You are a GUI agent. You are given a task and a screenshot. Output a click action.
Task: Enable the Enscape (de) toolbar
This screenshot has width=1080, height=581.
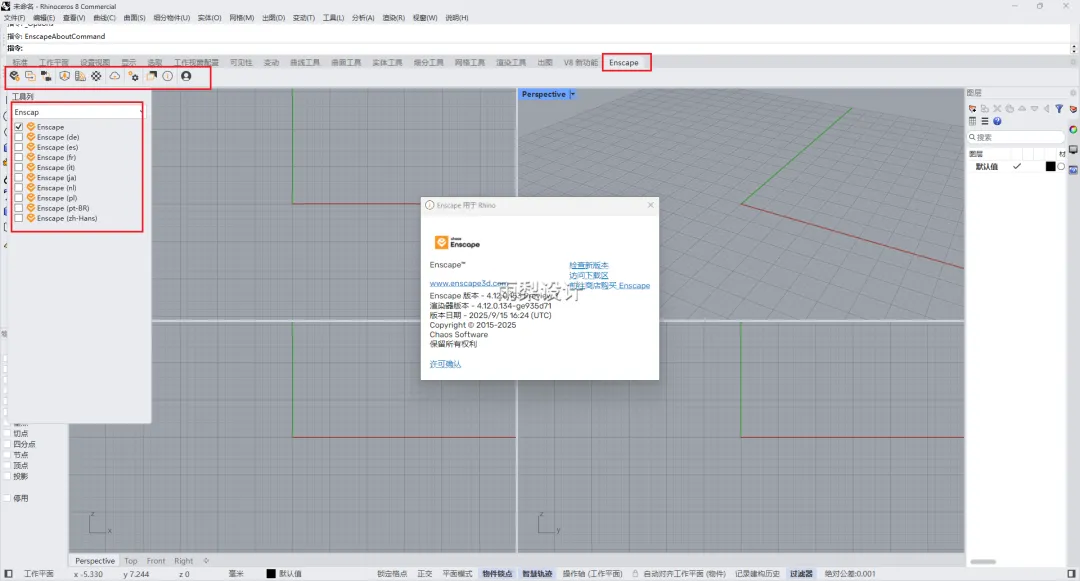19,137
